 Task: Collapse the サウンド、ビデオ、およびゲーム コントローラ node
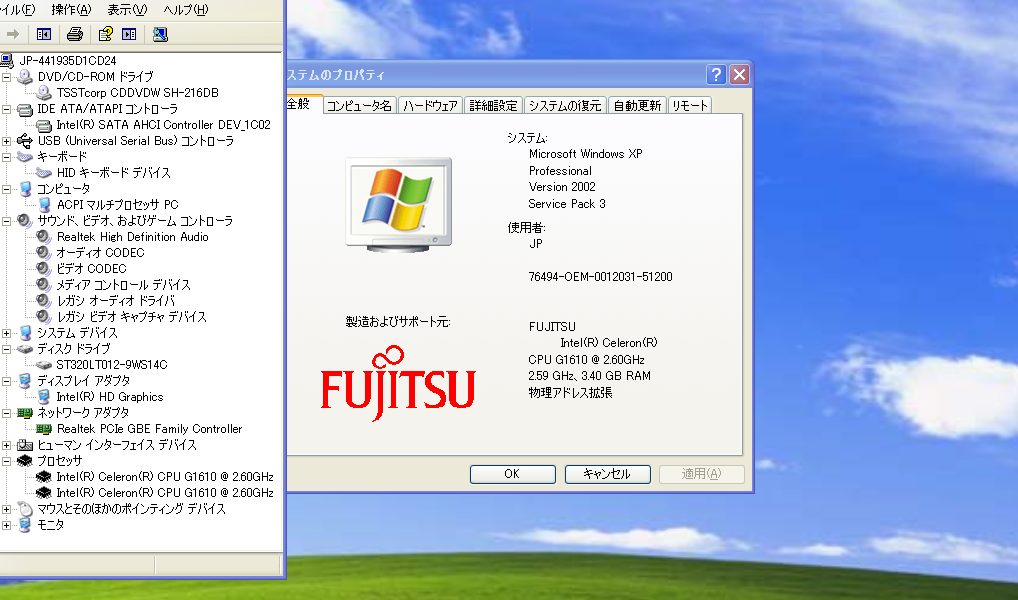point(6,221)
